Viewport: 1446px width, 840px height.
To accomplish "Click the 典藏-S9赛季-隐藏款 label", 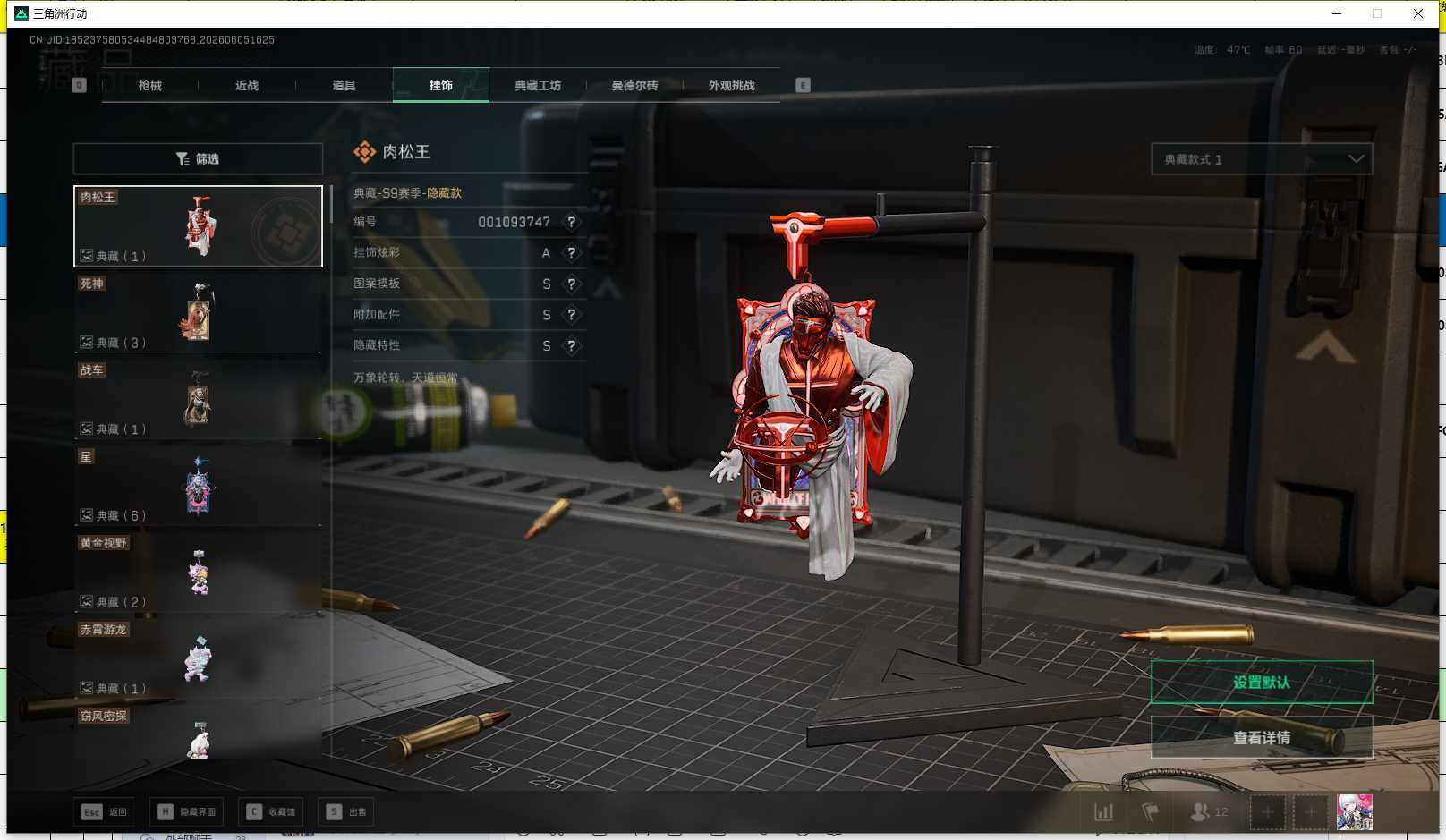I will click(408, 193).
